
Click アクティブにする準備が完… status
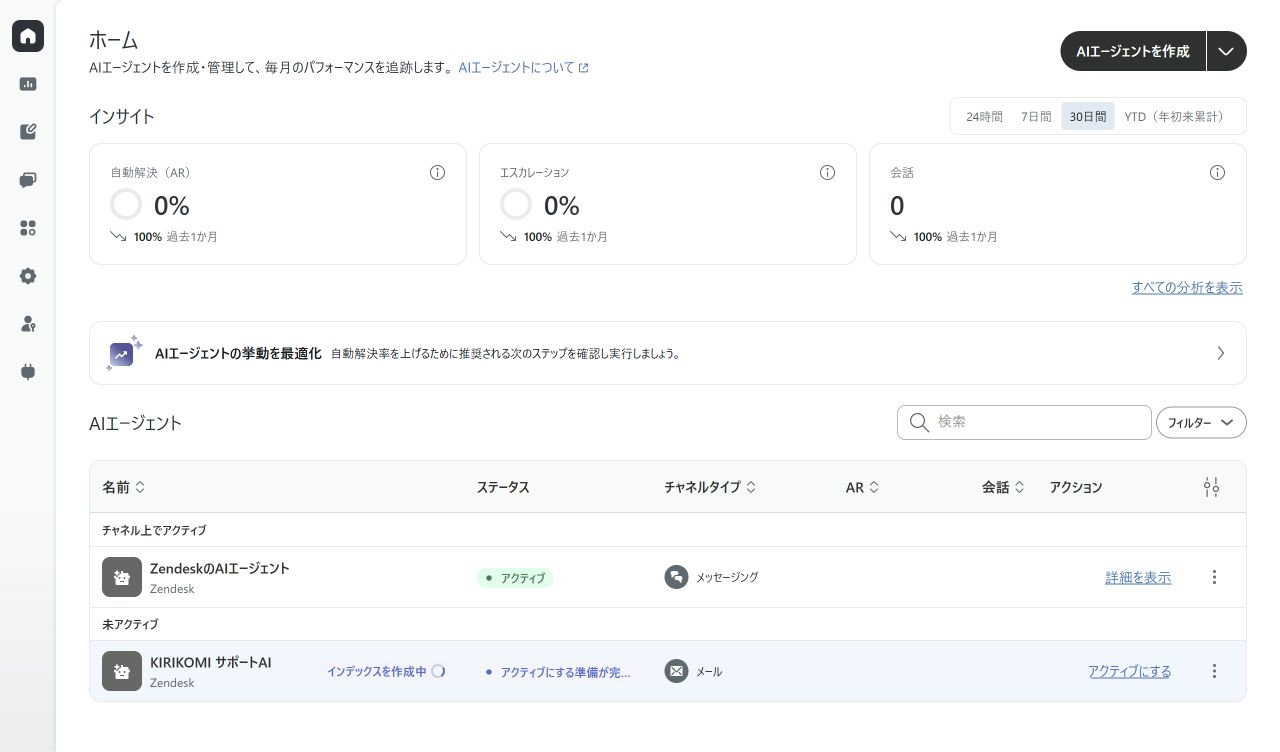pyautogui.click(x=558, y=672)
